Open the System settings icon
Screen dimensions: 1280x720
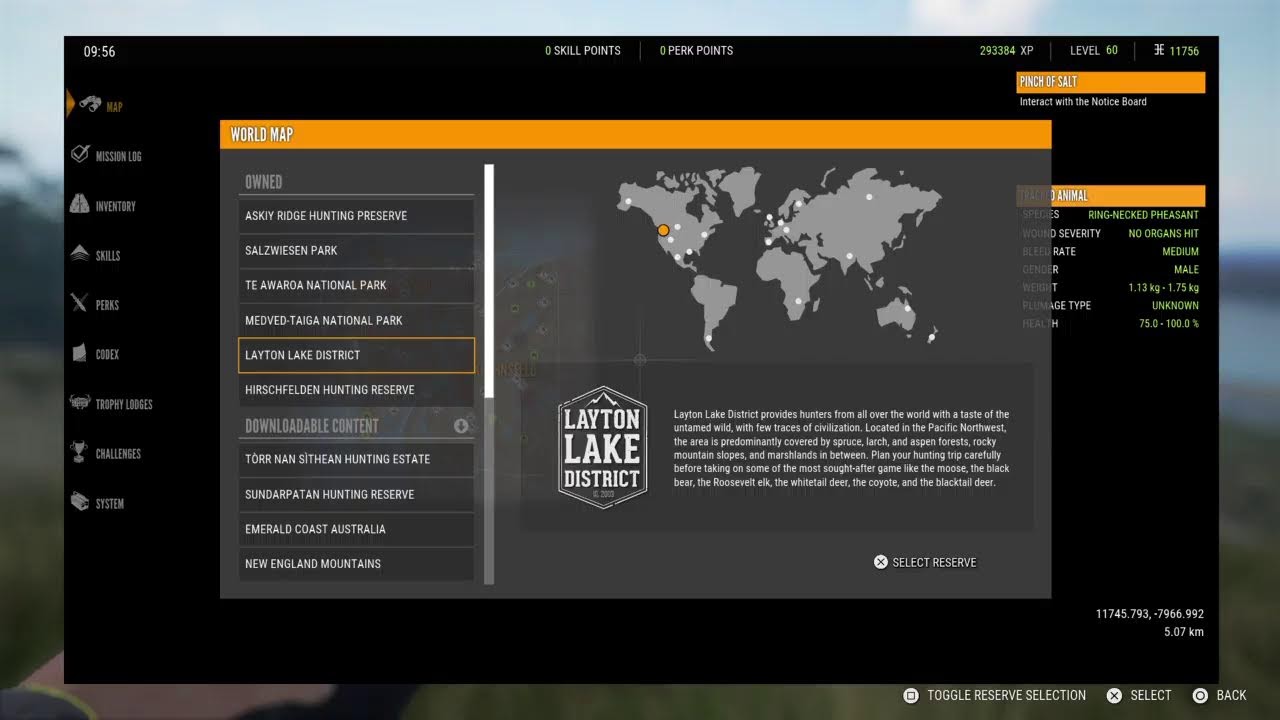(80, 503)
